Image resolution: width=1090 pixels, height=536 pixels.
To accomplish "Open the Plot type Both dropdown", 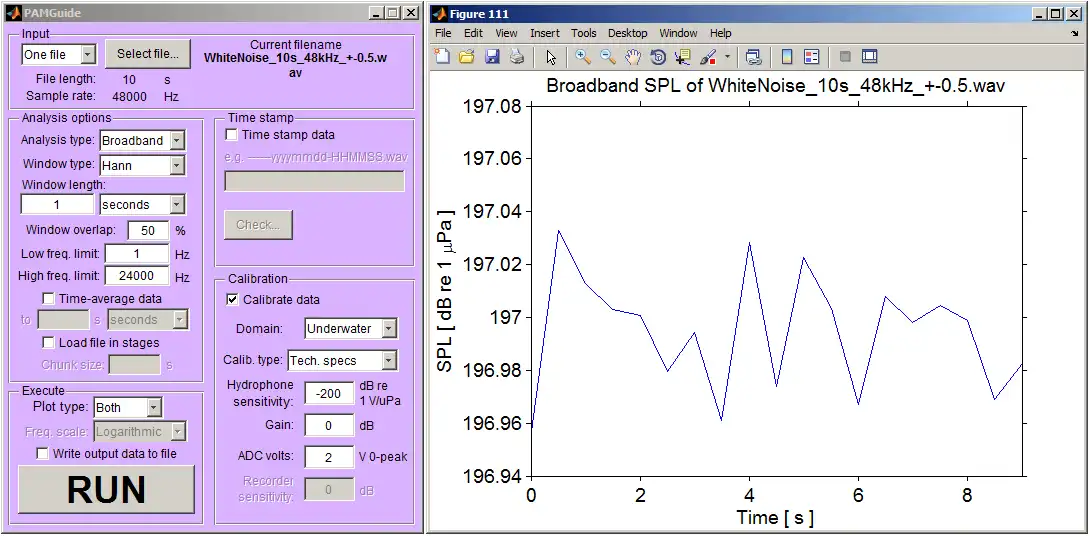I will [x=127, y=407].
